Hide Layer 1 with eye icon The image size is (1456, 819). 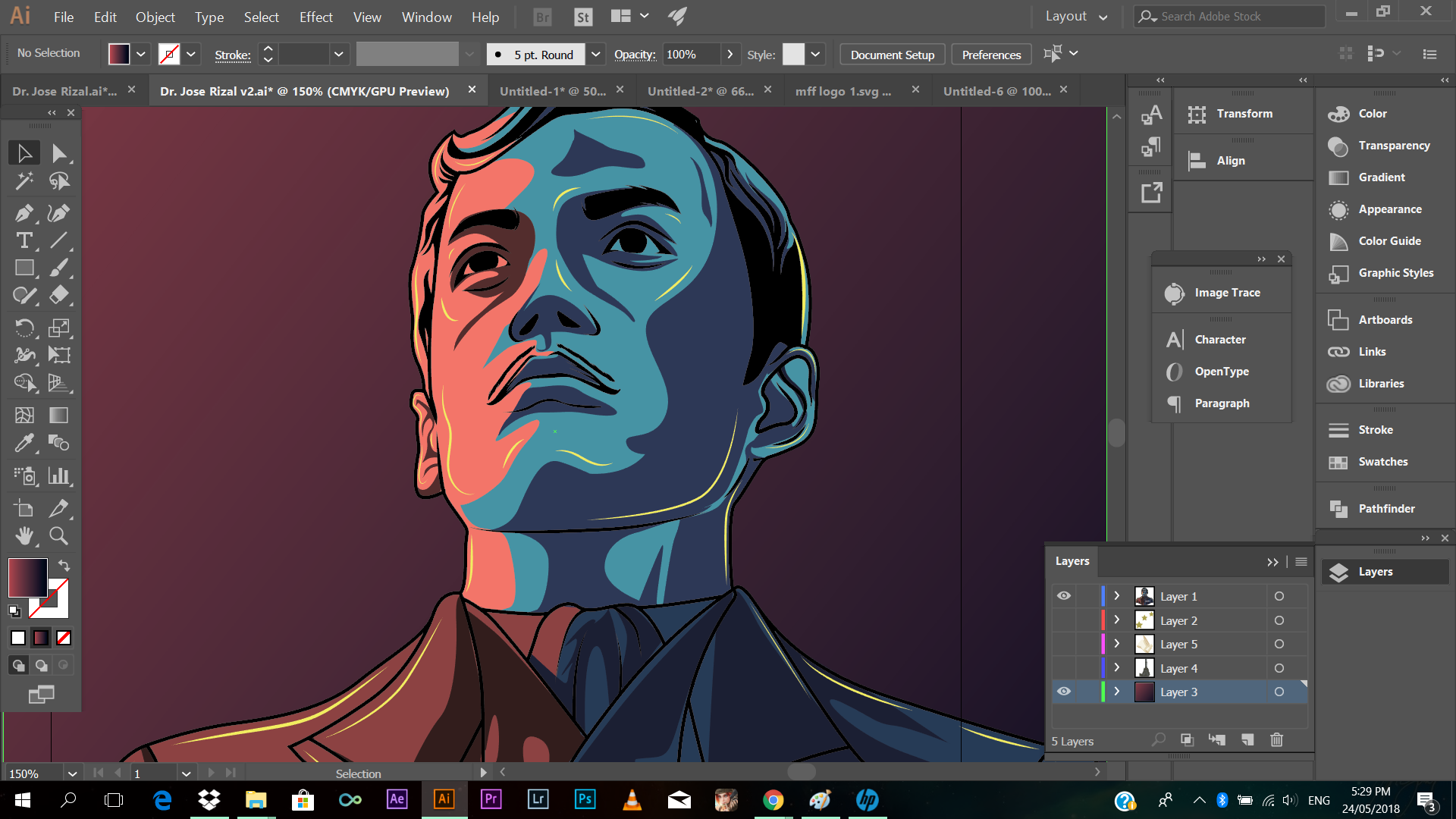pos(1064,596)
